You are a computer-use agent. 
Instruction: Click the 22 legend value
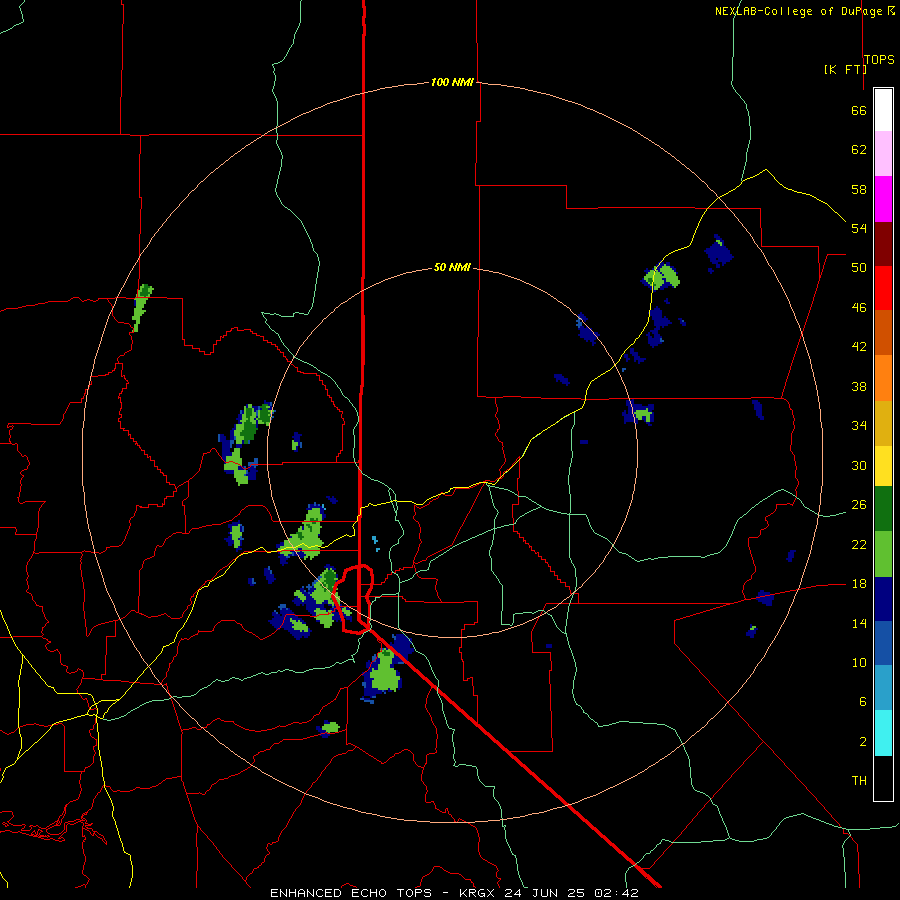click(859, 545)
